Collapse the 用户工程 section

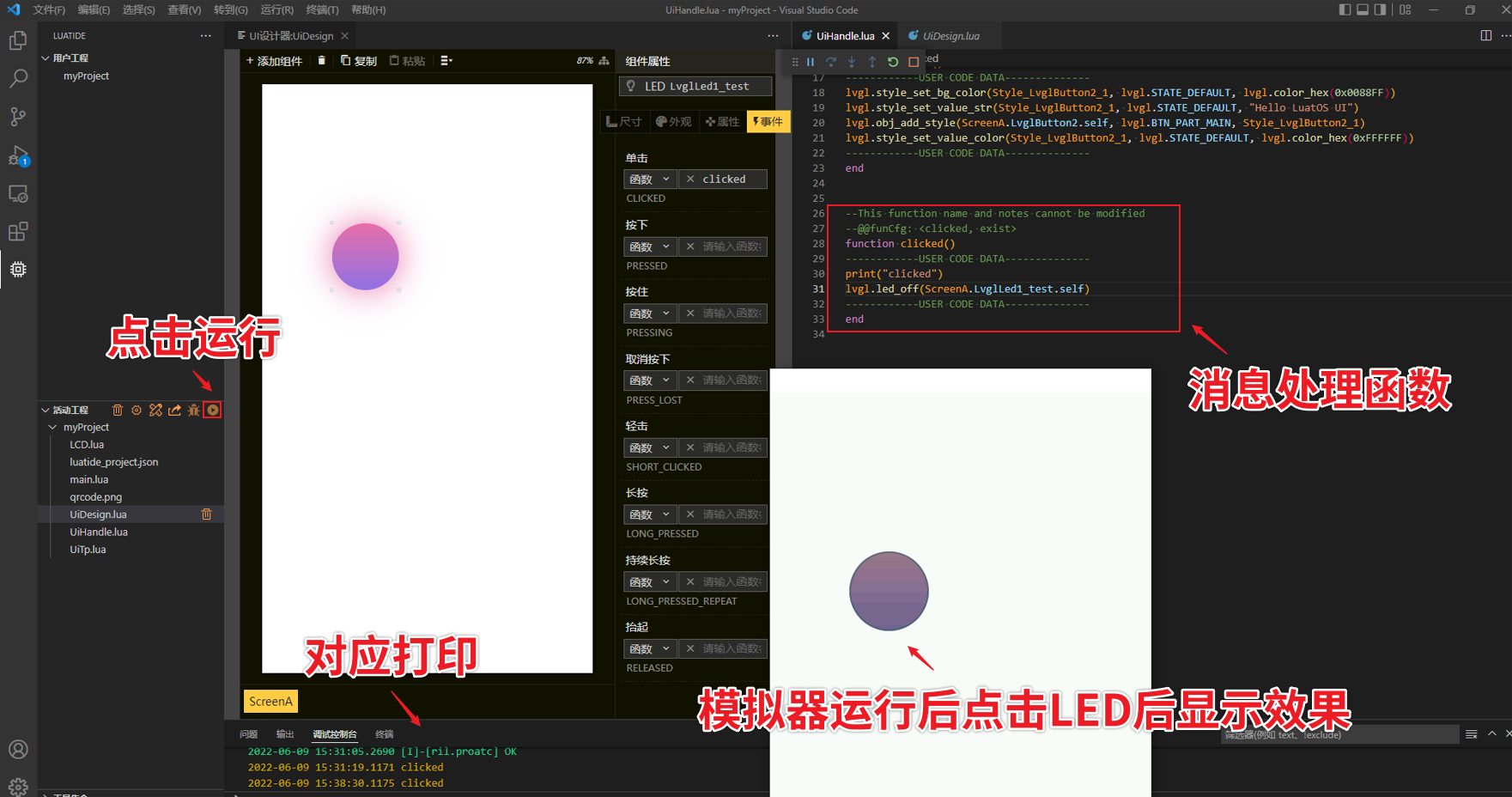[46, 58]
